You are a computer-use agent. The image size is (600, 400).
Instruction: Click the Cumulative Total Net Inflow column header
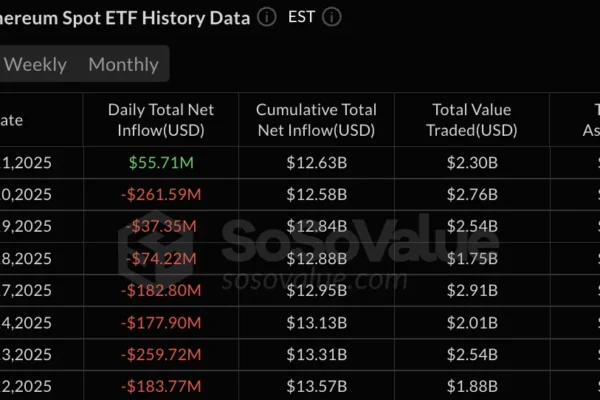pyautogui.click(x=316, y=120)
